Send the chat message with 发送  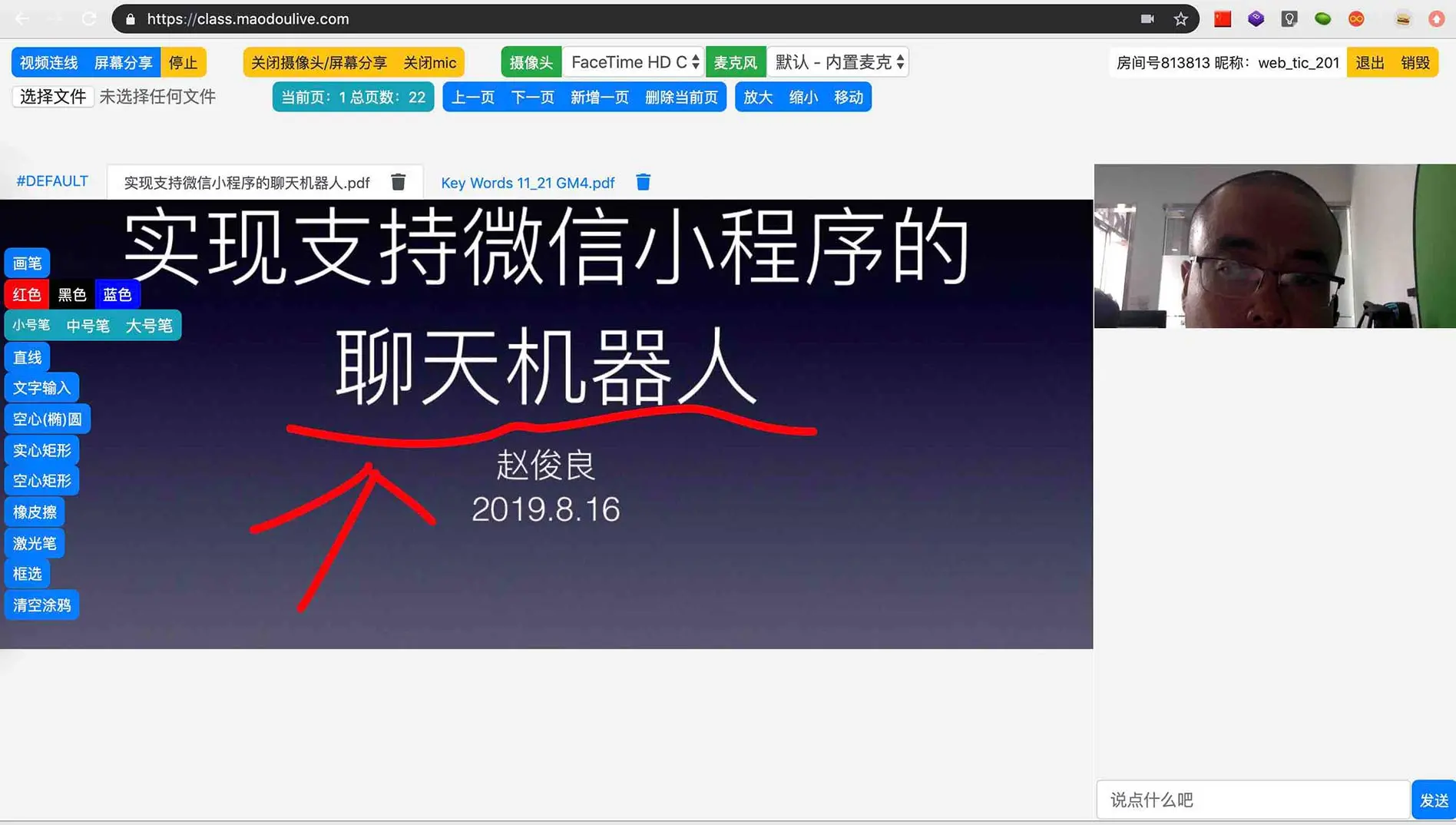click(1434, 800)
